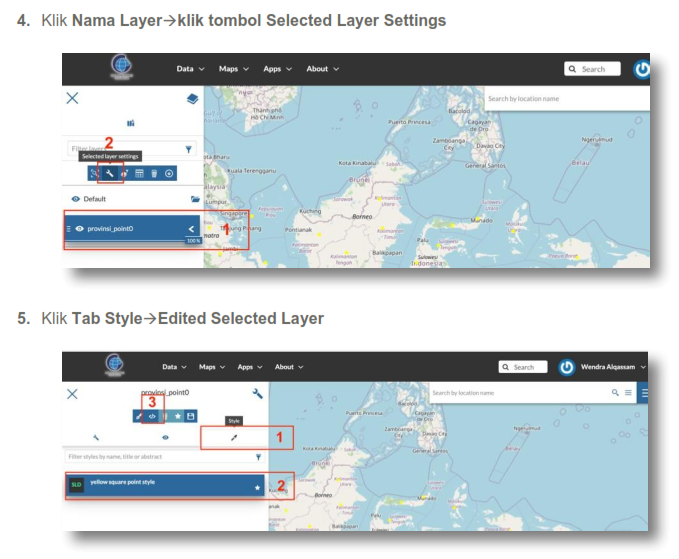Open the Style tab with brush icon

234,437
